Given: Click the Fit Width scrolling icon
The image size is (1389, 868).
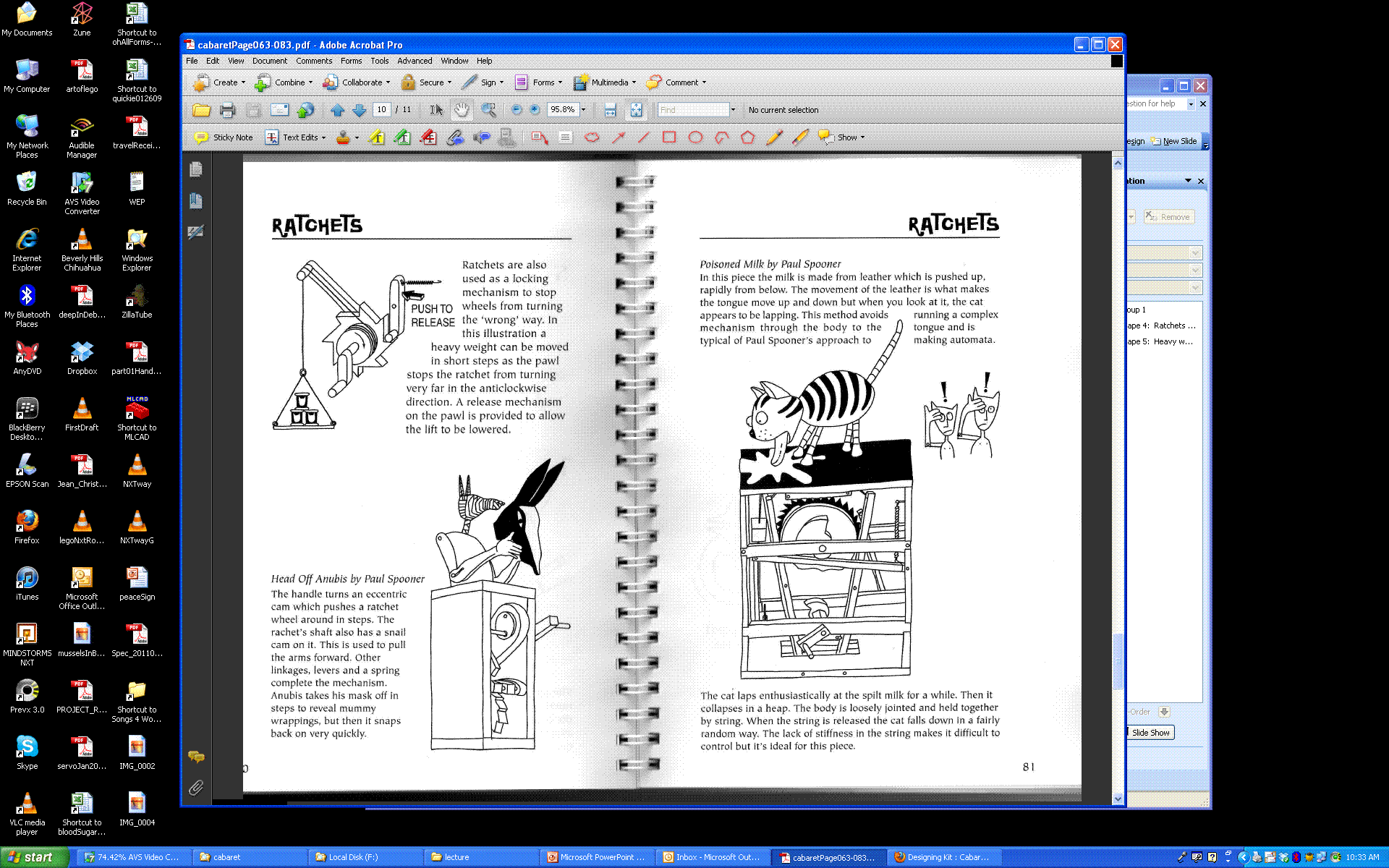Looking at the screenshot, I should [x=610, y=110].
